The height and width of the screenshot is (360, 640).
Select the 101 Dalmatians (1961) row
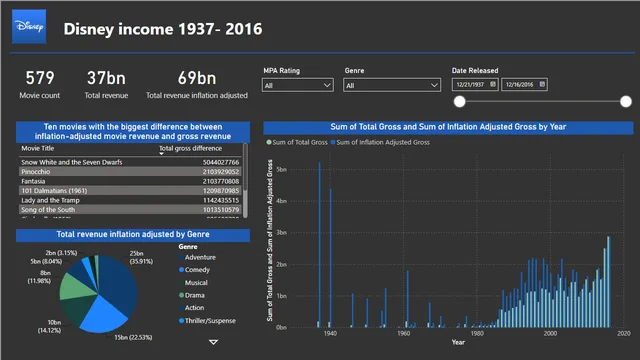click(130, 191)
